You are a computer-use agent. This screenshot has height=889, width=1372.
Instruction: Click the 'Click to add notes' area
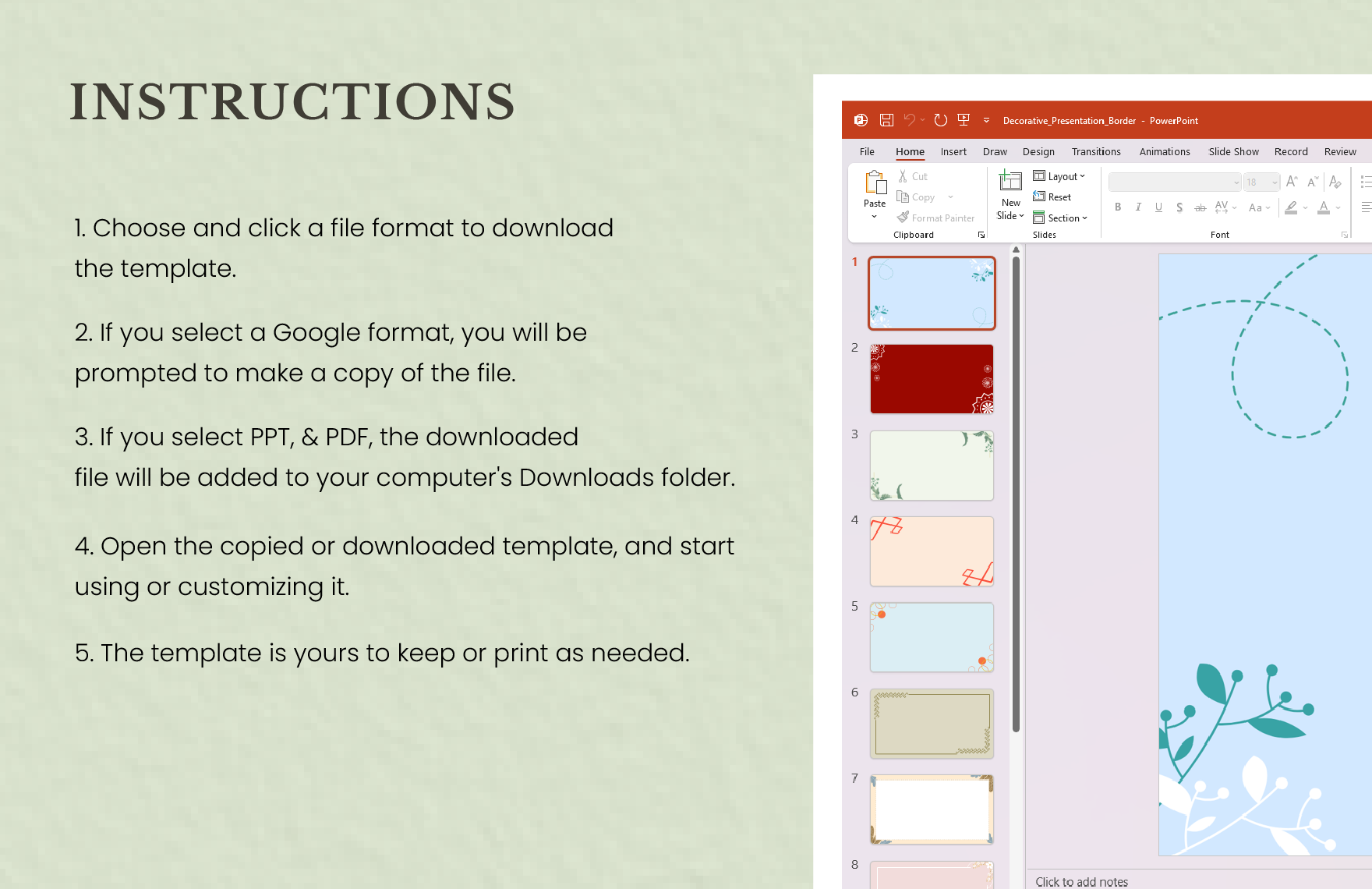pos(1081,881)
